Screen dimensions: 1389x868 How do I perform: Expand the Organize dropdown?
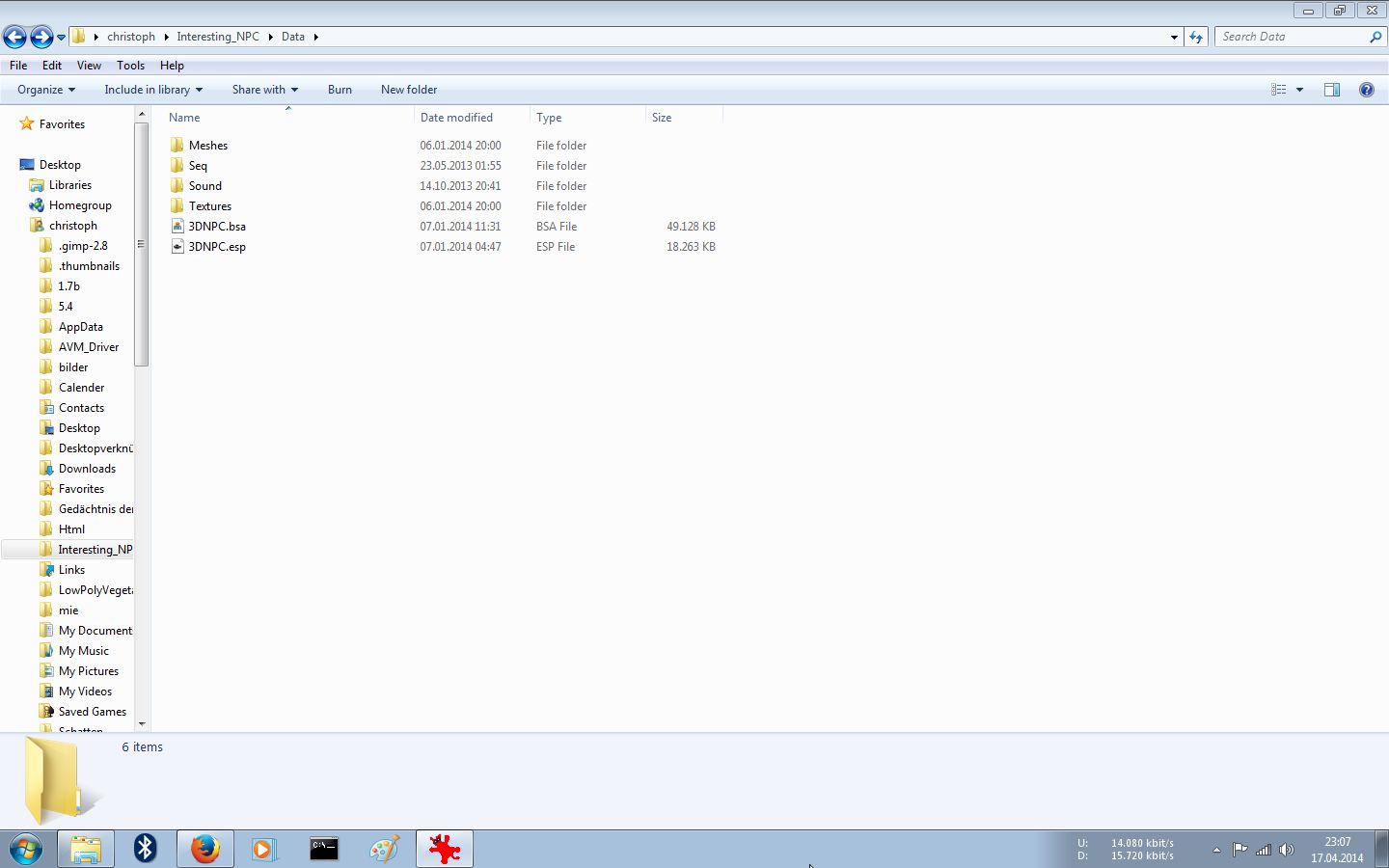click(45, 90)
